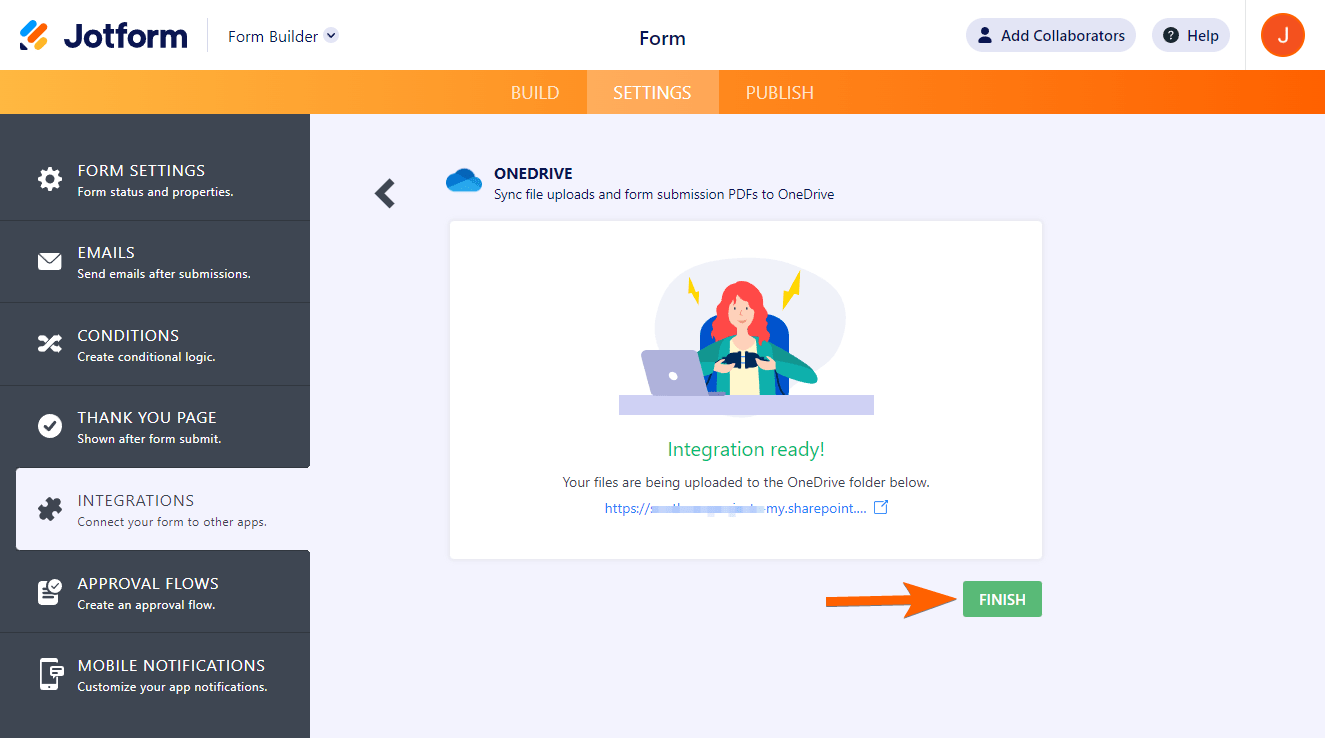Go back with the left chevron arrow

385,193
